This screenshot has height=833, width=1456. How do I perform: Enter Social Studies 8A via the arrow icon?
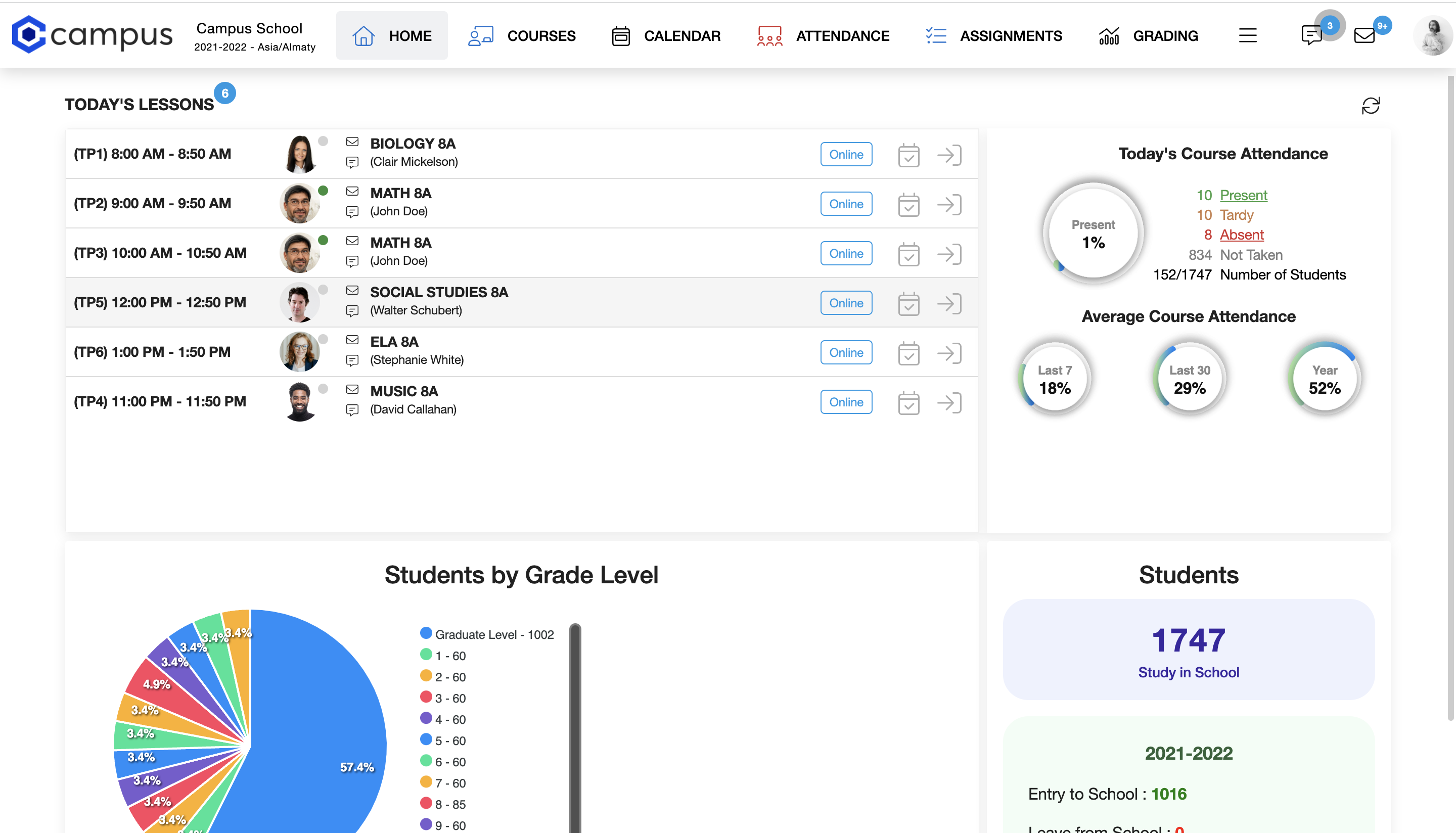click(949, 303)
